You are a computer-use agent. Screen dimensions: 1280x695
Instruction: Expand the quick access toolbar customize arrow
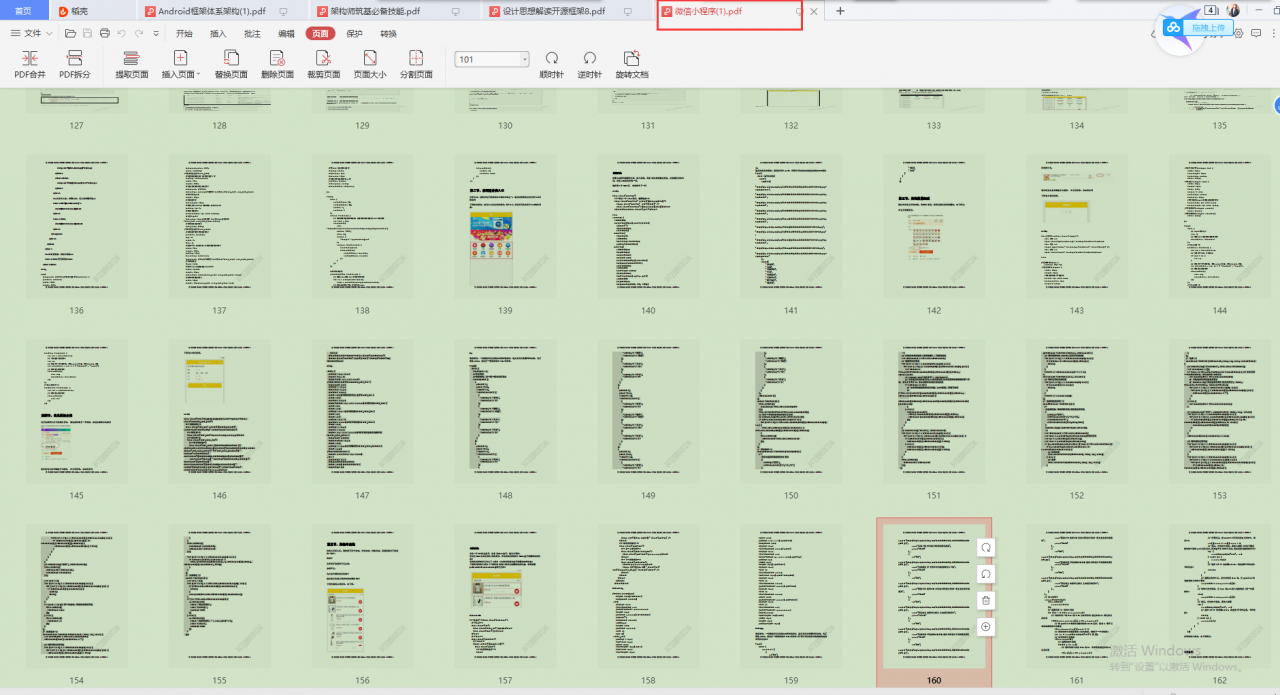[x=156, y=33]
